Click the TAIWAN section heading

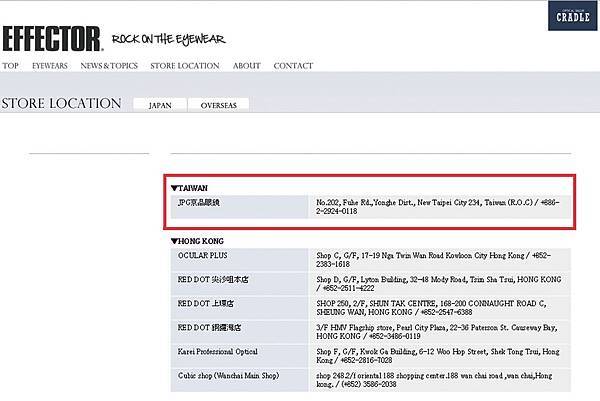point(189,188)
